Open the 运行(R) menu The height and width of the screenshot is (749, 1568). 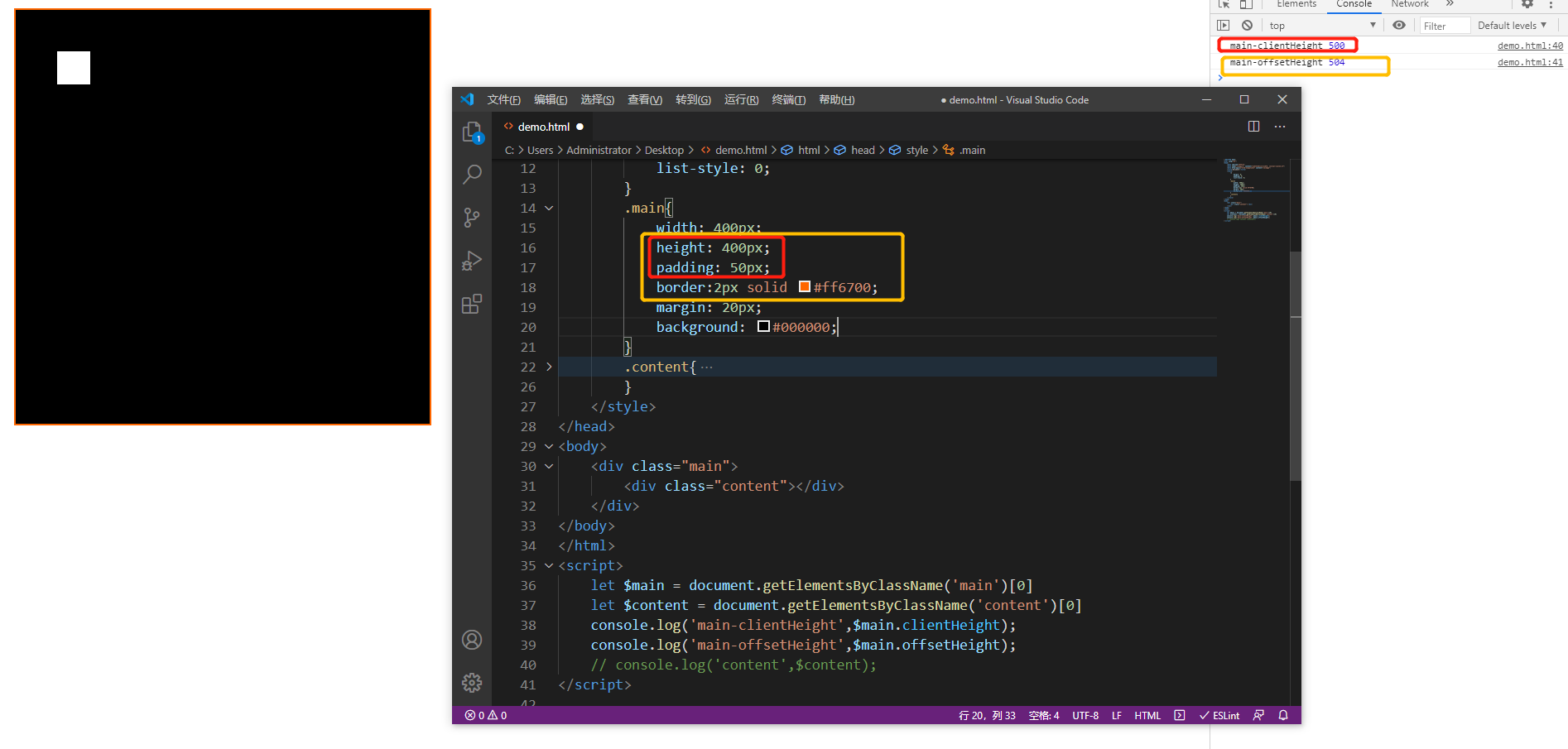click(x=741, y=99)
